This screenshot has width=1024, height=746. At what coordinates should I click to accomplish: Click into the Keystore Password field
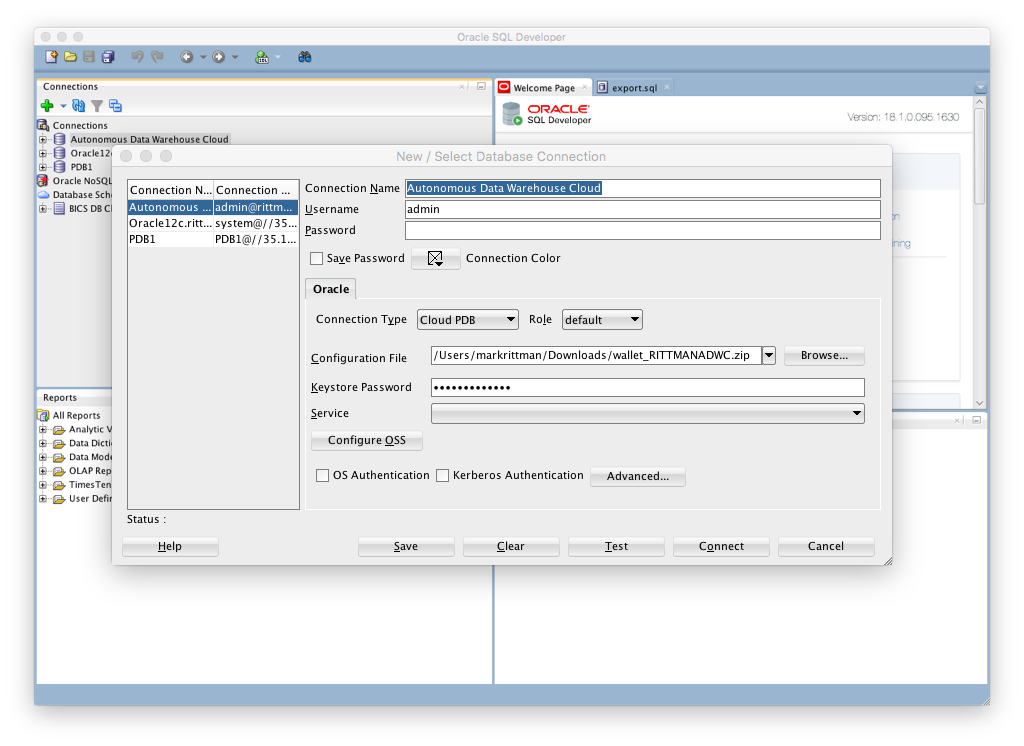point(648,387)
